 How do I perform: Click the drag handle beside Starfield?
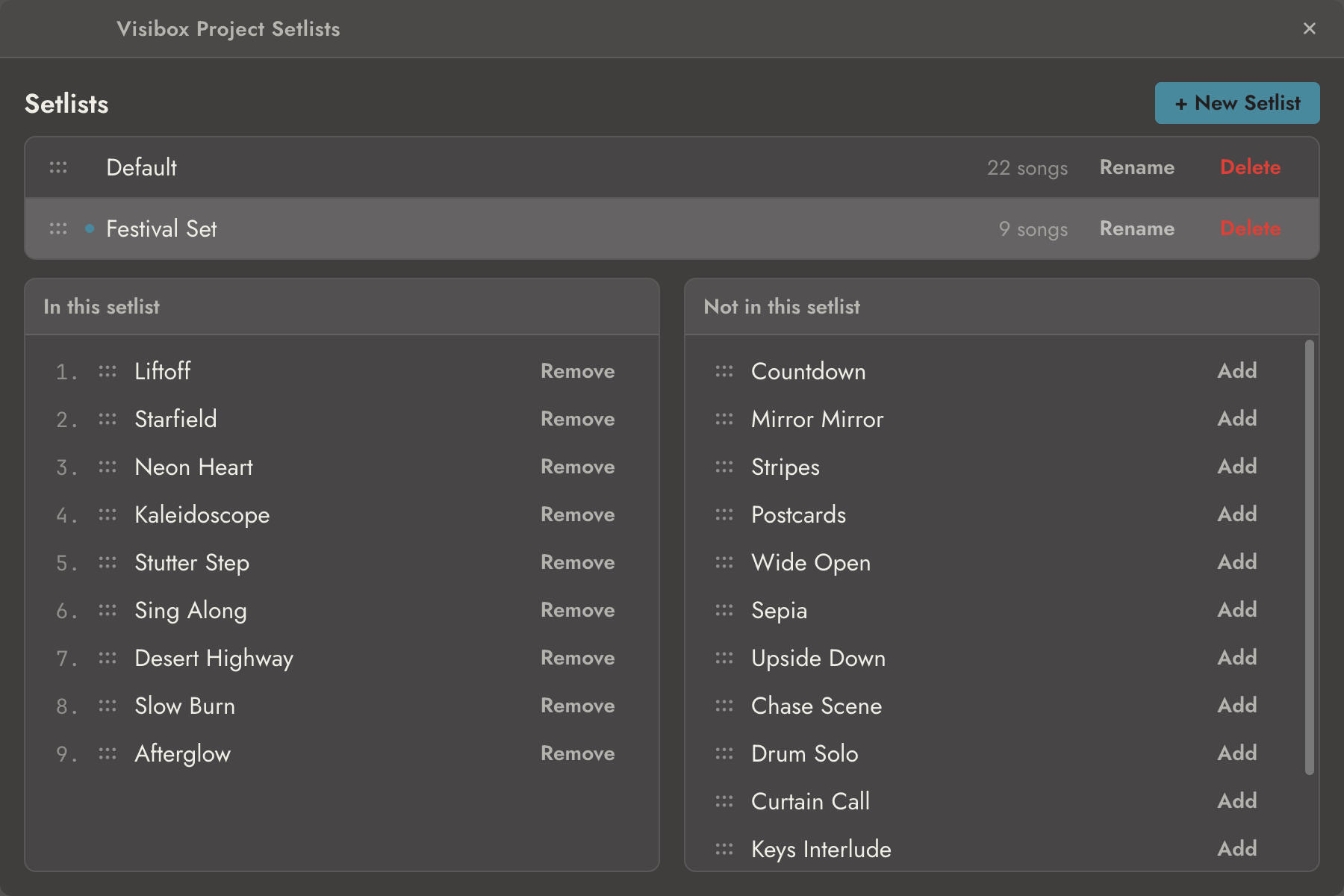(108, 419)
